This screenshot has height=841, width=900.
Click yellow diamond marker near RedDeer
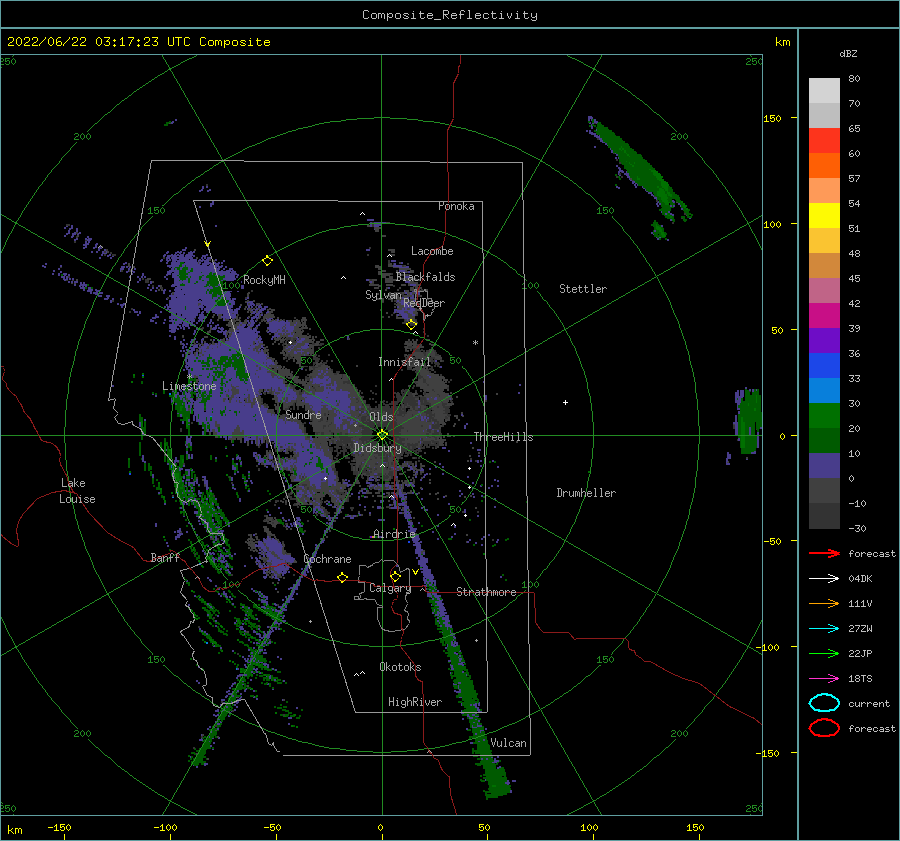tap(411, 325)
